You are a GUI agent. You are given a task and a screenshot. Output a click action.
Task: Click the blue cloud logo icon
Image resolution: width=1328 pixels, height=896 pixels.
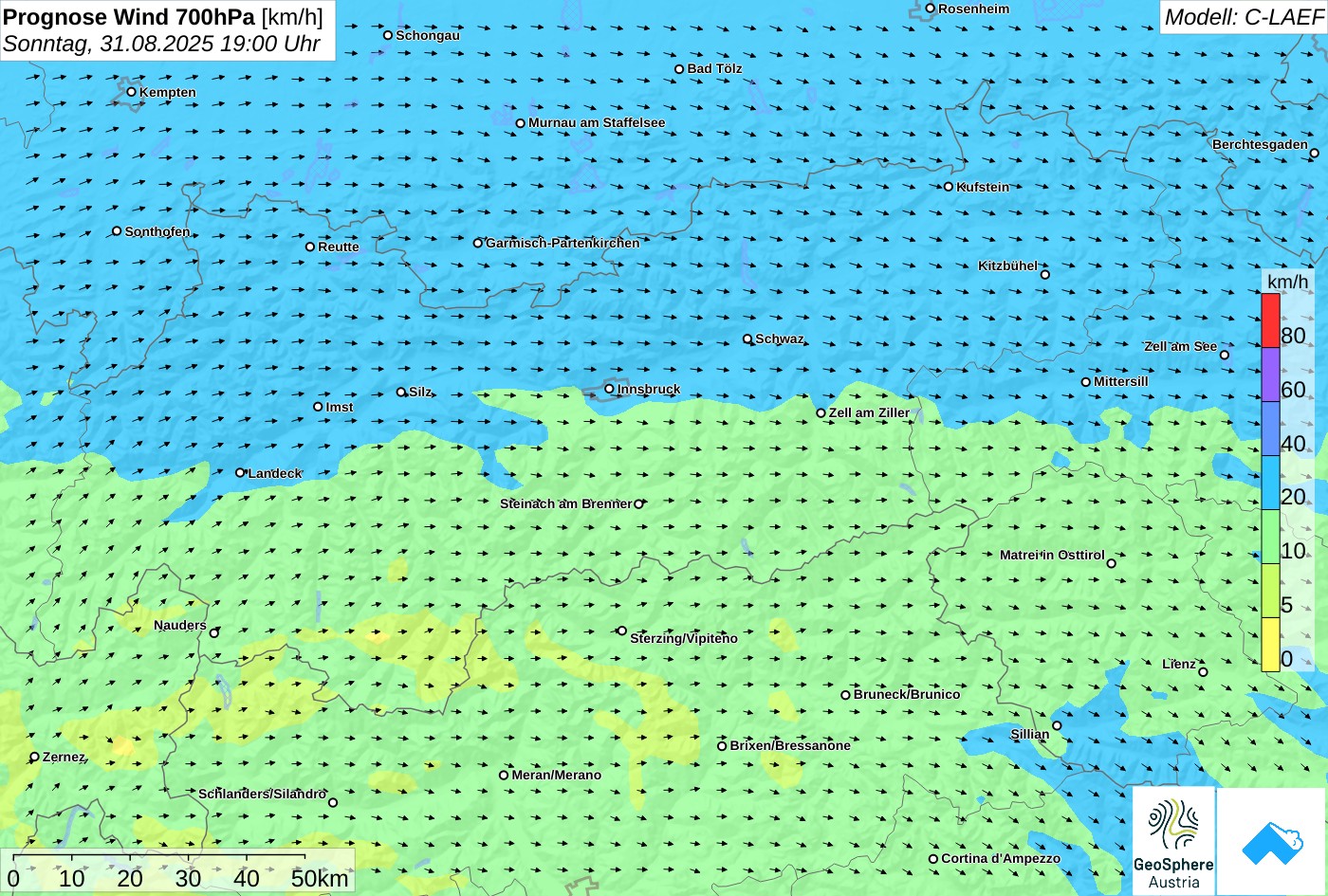[1272, 842]
